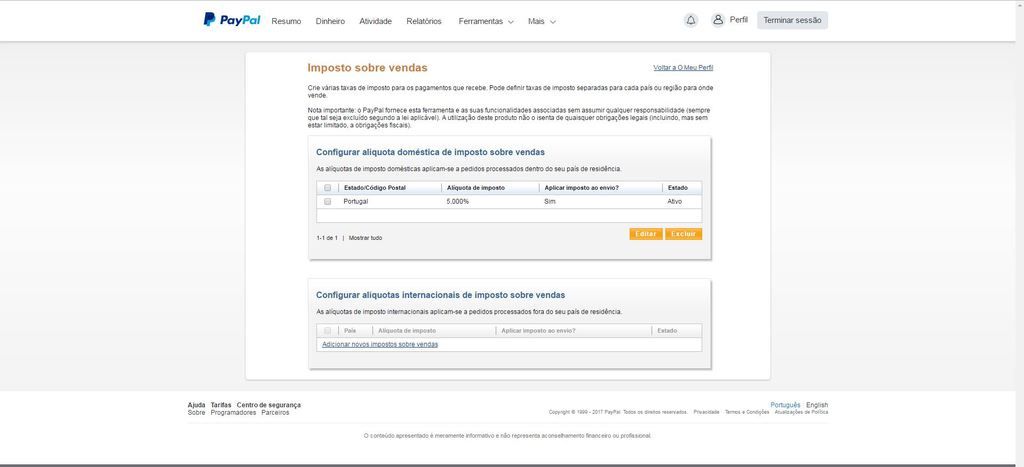The height and width of the screenshot is (467, 1024).
Task: Expand the Mais dropdown menu
Action: (x=541, y=21)
